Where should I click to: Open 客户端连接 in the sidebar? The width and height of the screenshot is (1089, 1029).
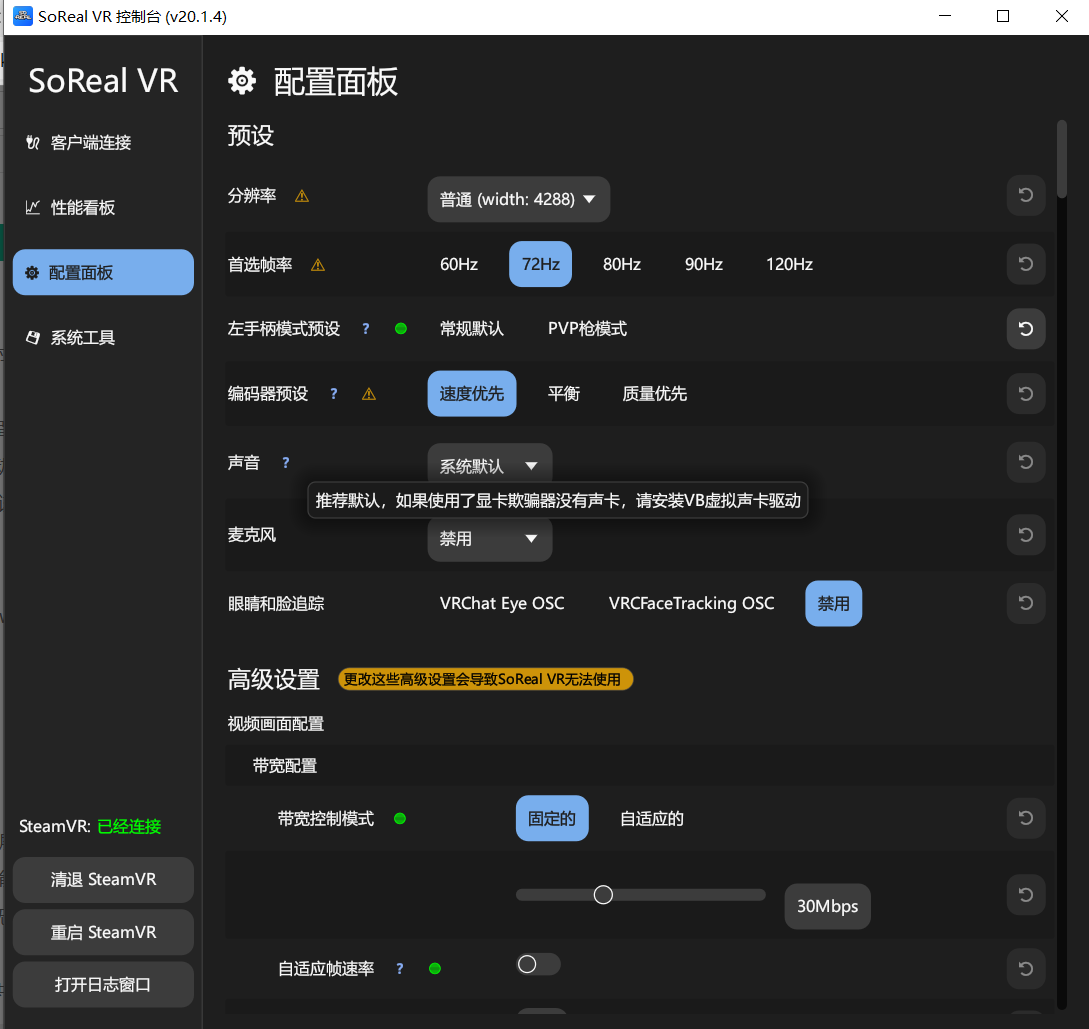(103, 142)
